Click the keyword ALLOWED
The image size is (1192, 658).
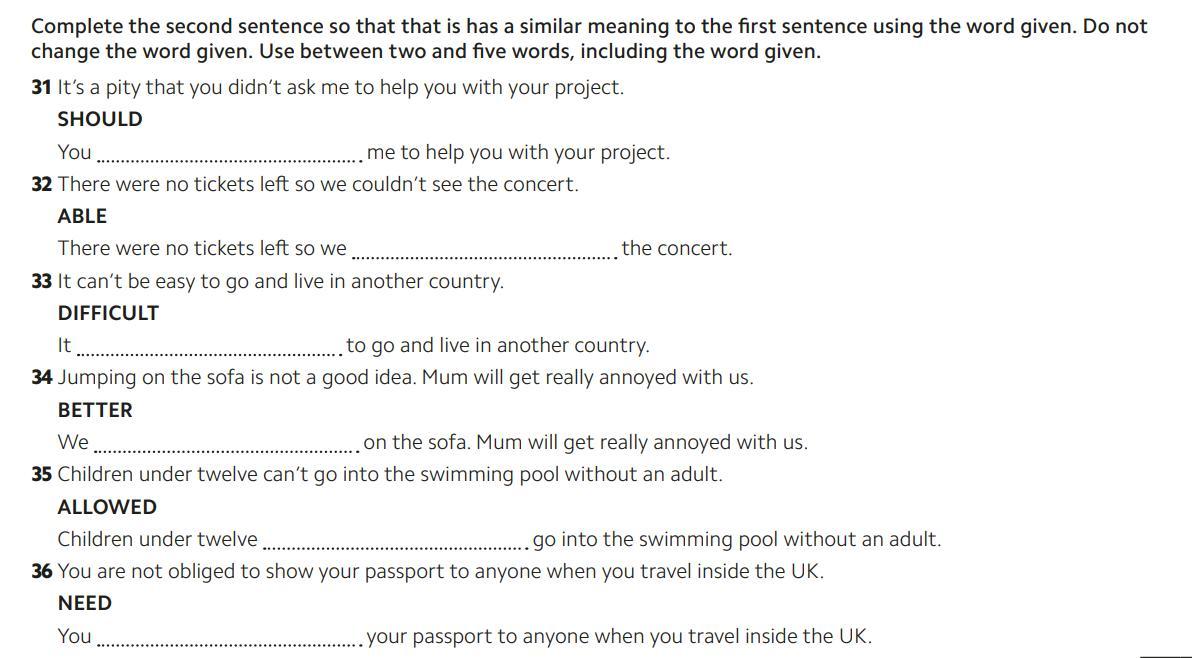107,507
